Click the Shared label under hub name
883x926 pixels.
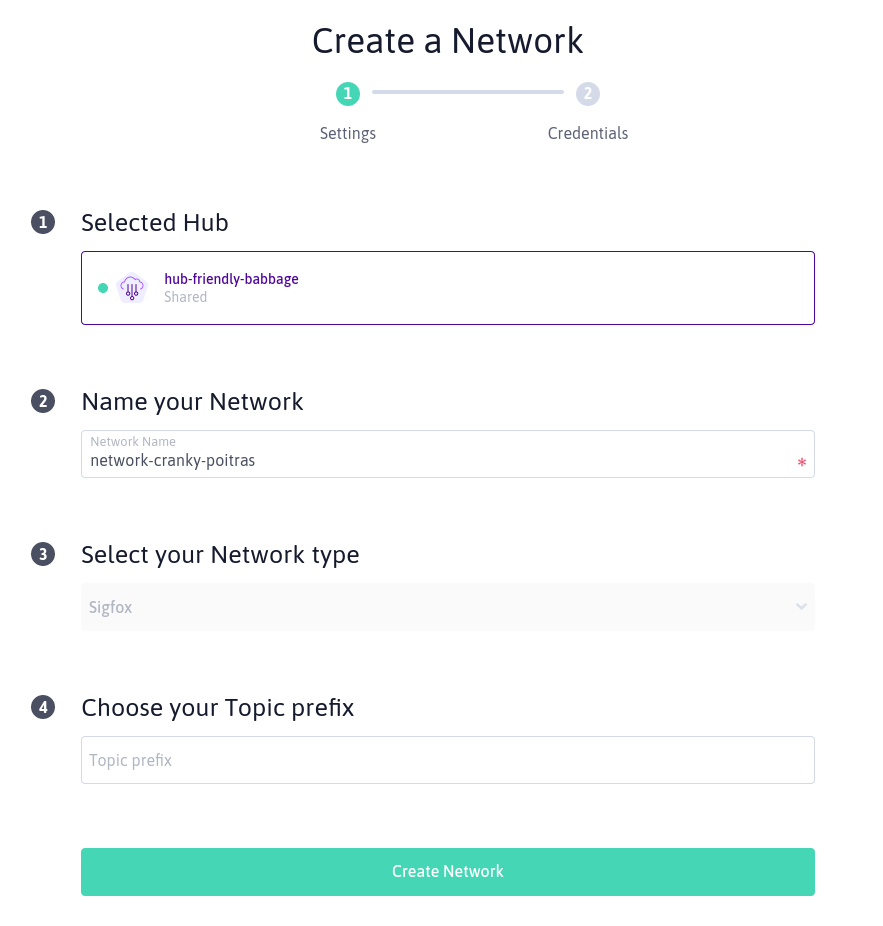pyautogui.click(x=186, y=297)
